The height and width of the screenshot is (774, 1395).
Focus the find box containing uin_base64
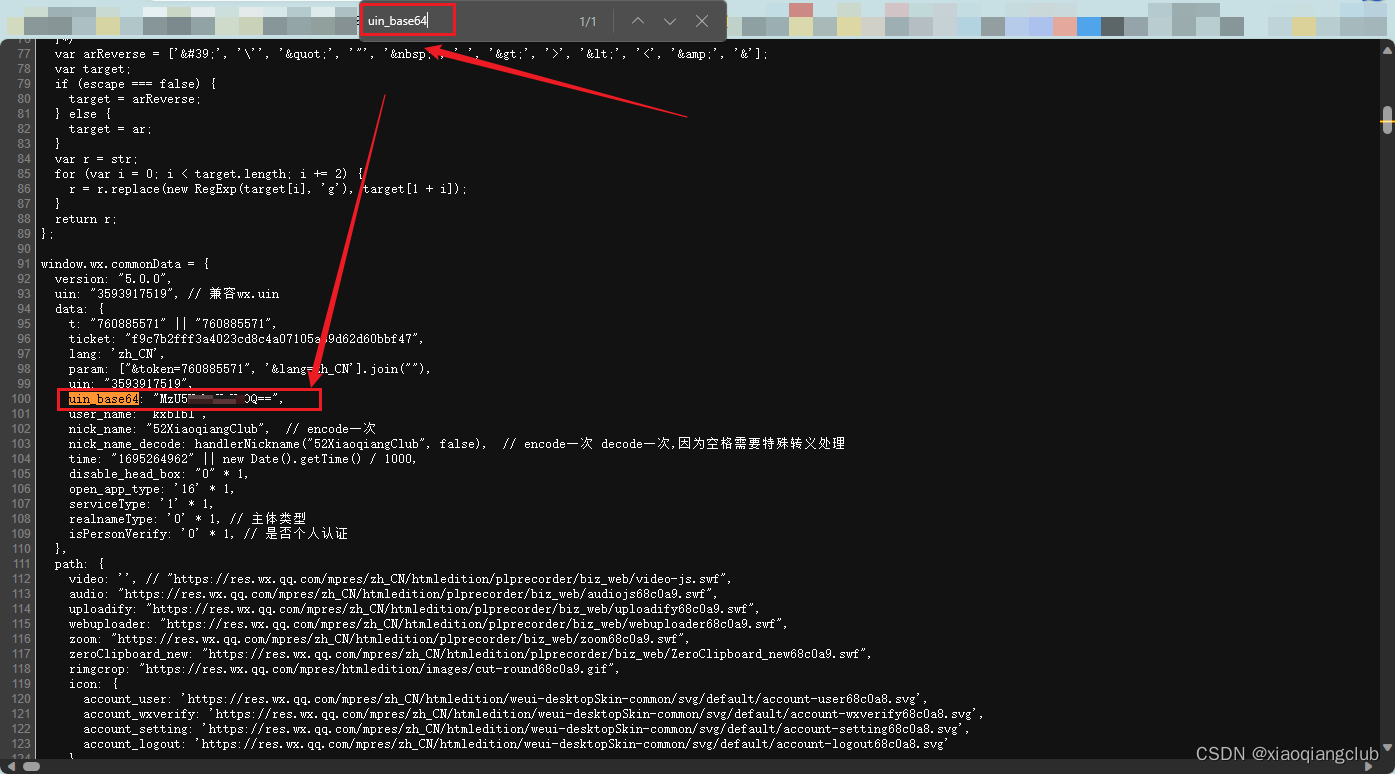coord(407,21)
